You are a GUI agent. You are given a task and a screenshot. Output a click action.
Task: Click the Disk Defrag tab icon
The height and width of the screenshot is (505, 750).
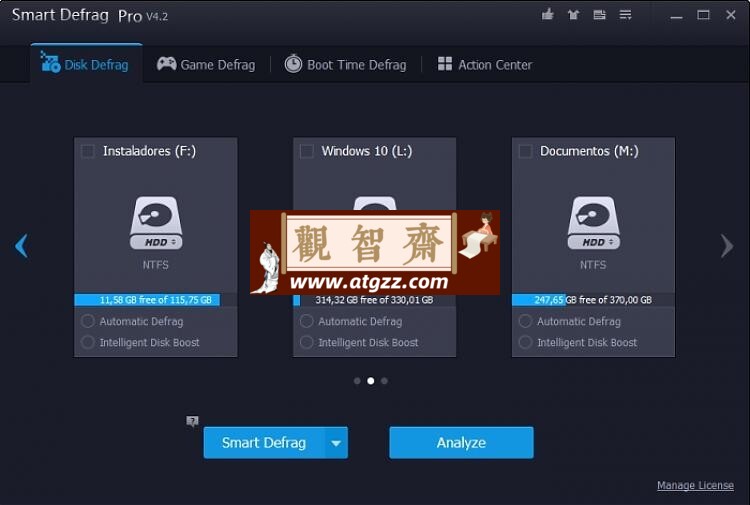50,62
